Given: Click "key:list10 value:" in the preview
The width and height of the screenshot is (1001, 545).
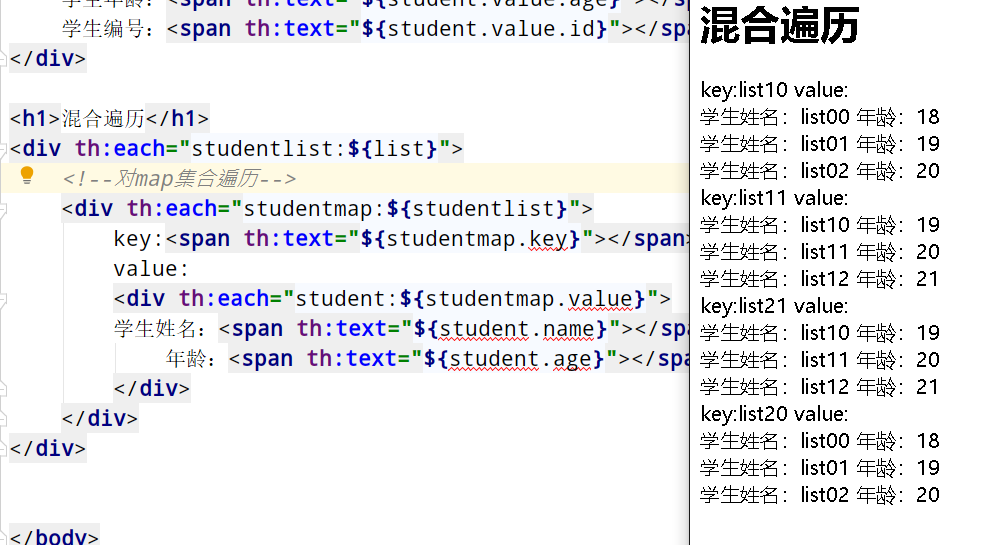Looking at the screenshot, I should click(x=774, y=90).
